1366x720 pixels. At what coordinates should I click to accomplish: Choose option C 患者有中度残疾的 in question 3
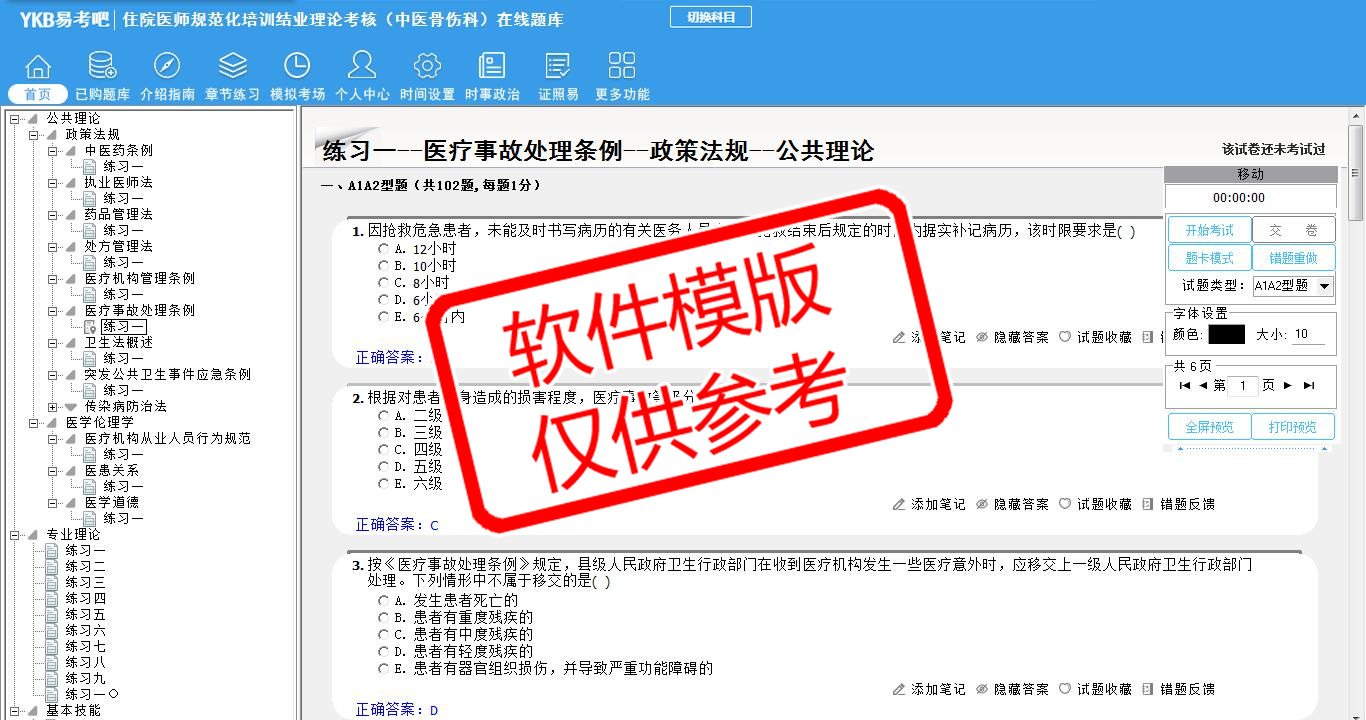point(384,635)
